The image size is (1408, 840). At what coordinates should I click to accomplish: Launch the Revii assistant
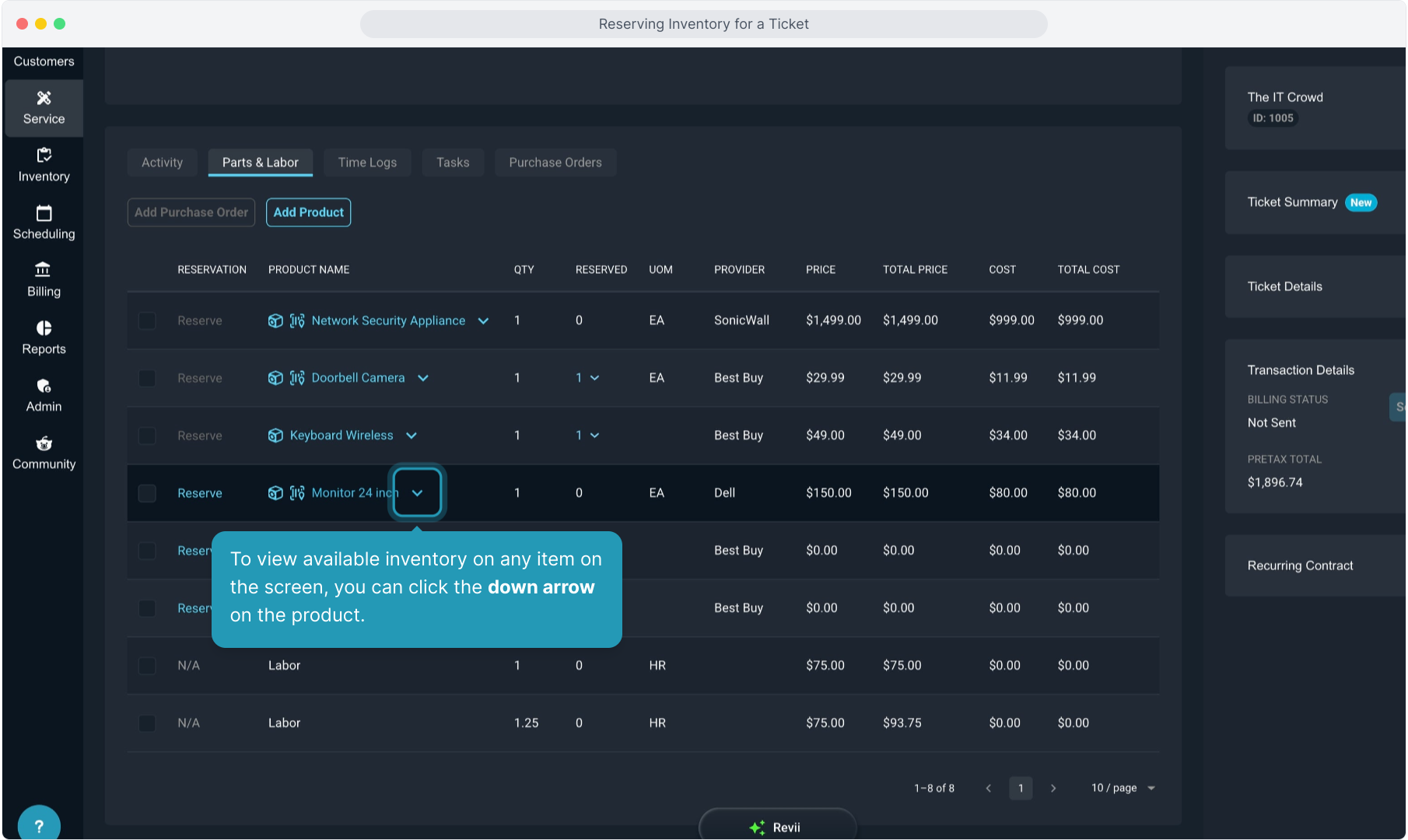pyautogui.click(x=776, y=827)
